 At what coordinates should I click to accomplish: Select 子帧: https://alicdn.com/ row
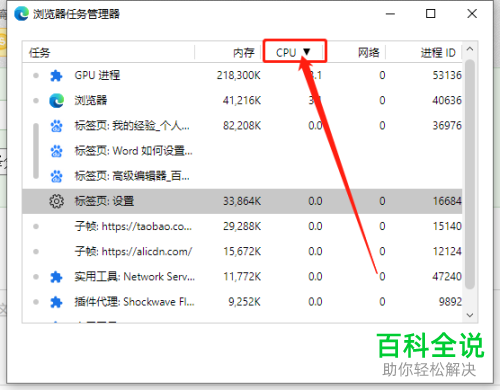[x=242, y=252]
